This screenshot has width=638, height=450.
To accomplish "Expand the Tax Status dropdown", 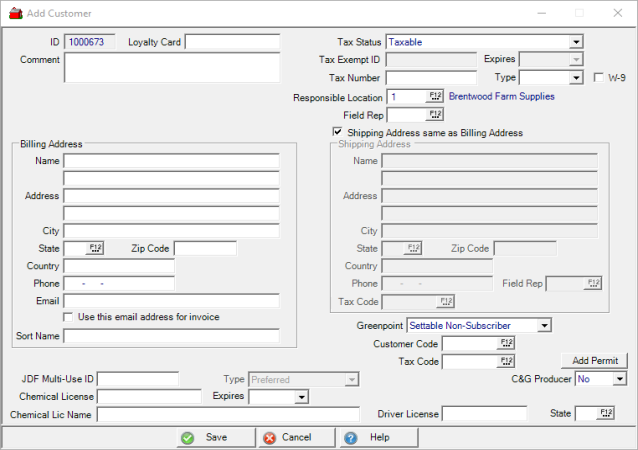I will coord(576,42).
